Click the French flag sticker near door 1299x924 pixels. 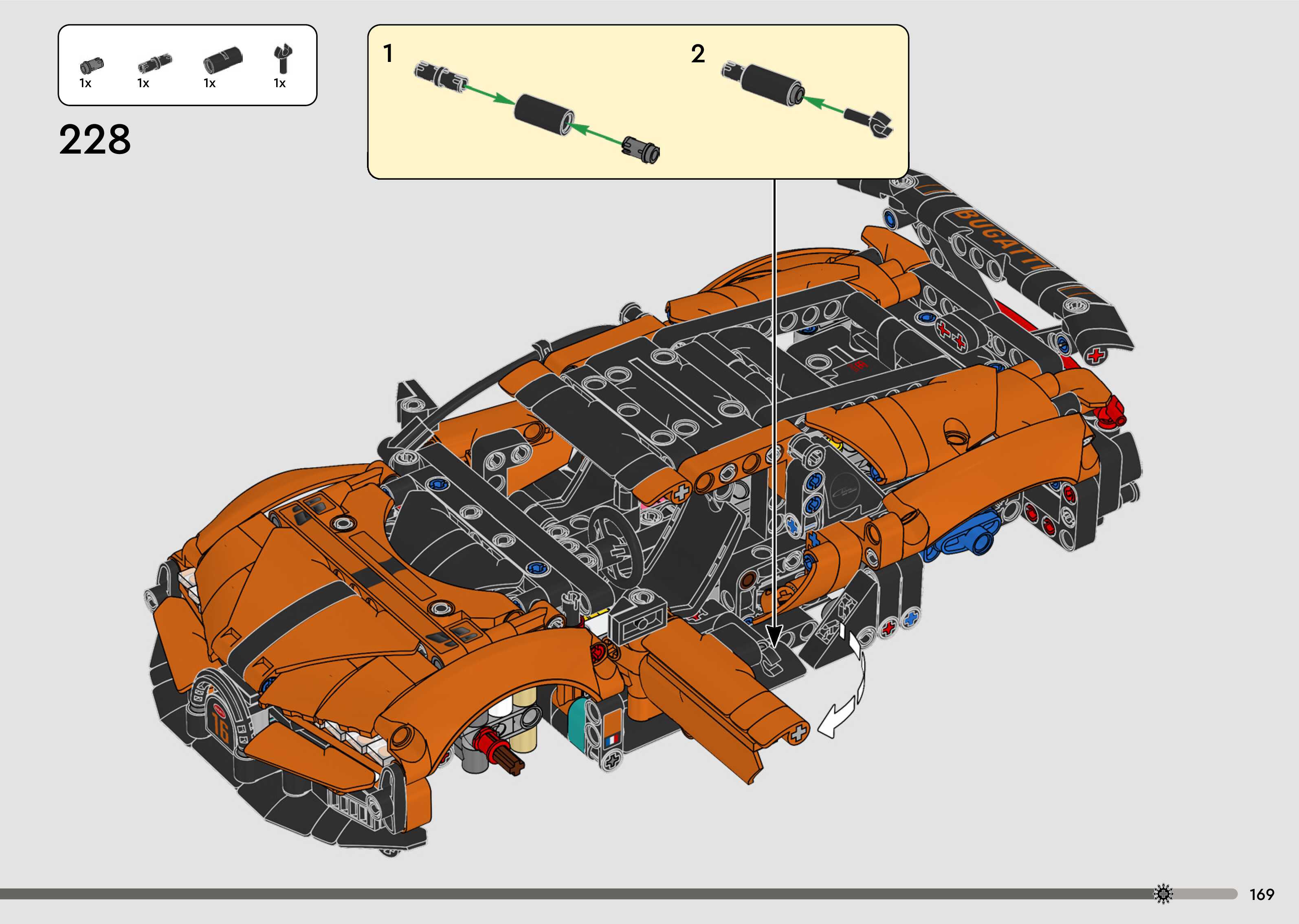click(612, 740)
